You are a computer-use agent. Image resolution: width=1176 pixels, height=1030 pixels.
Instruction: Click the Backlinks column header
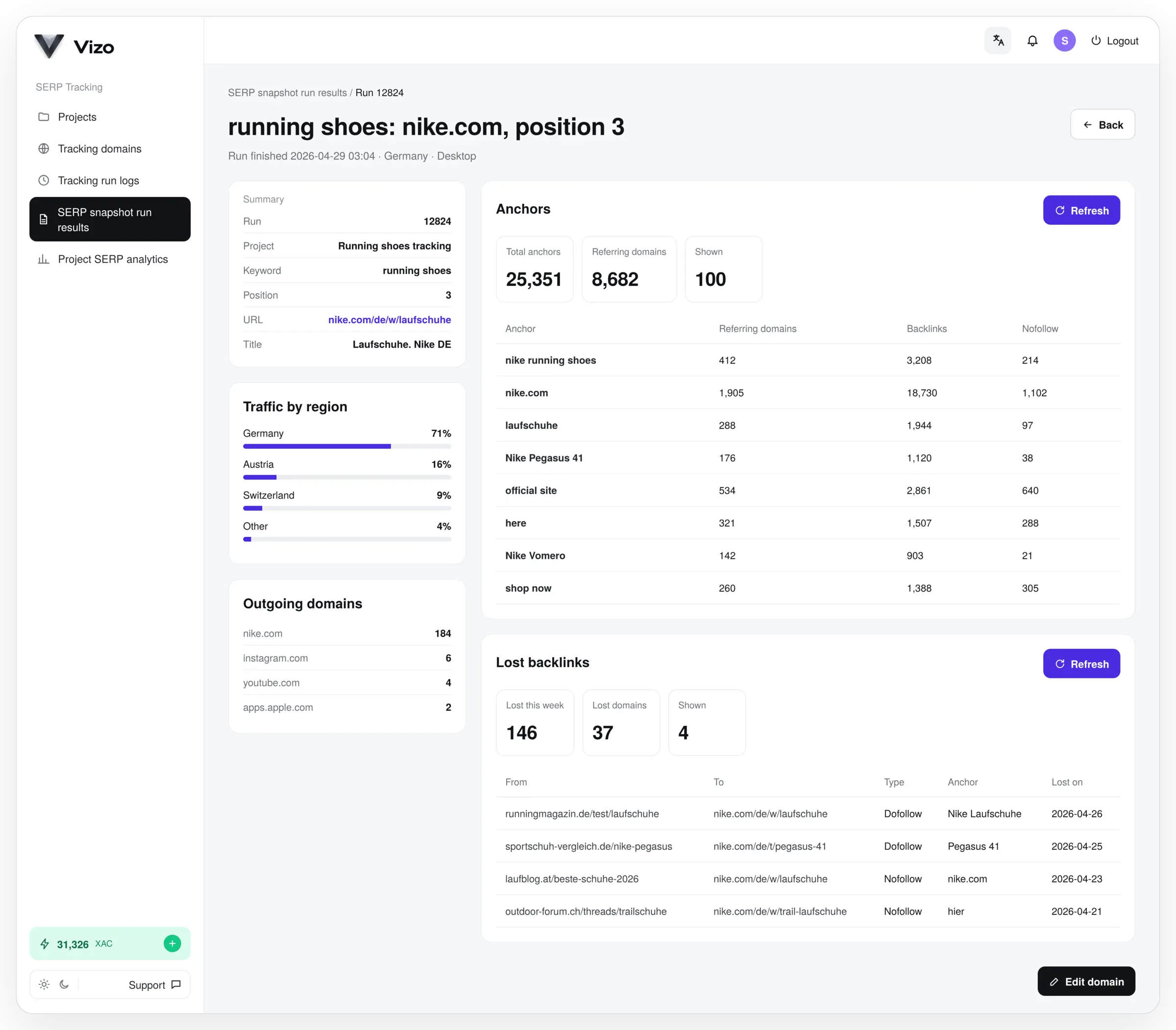point(927,329)
